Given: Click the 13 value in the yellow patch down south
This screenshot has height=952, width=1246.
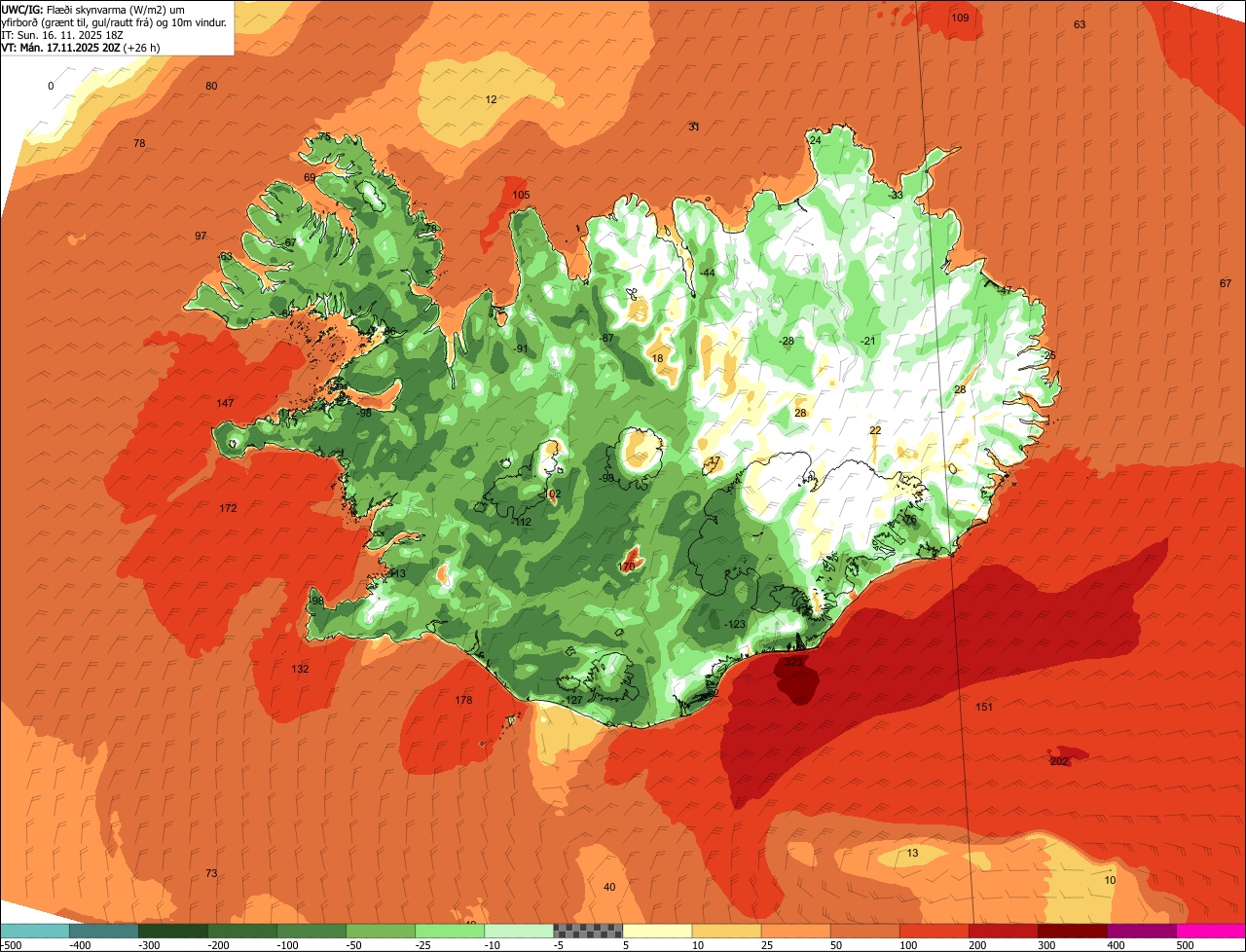Looking at the screenshot, I should pos(912,853).
